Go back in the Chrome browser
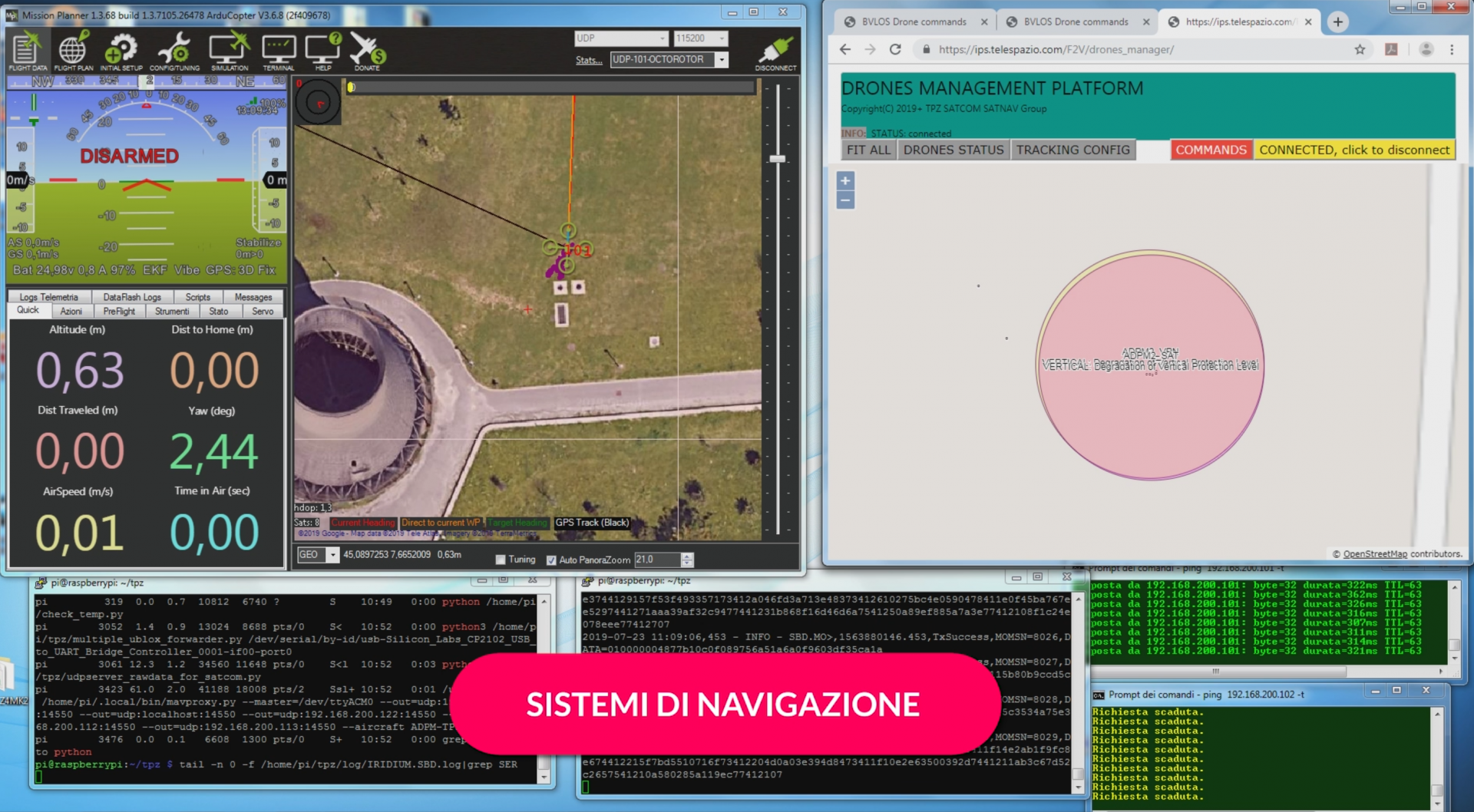Screen dimensions: 1474x812 pyautogui.click(x=844, y=49)
